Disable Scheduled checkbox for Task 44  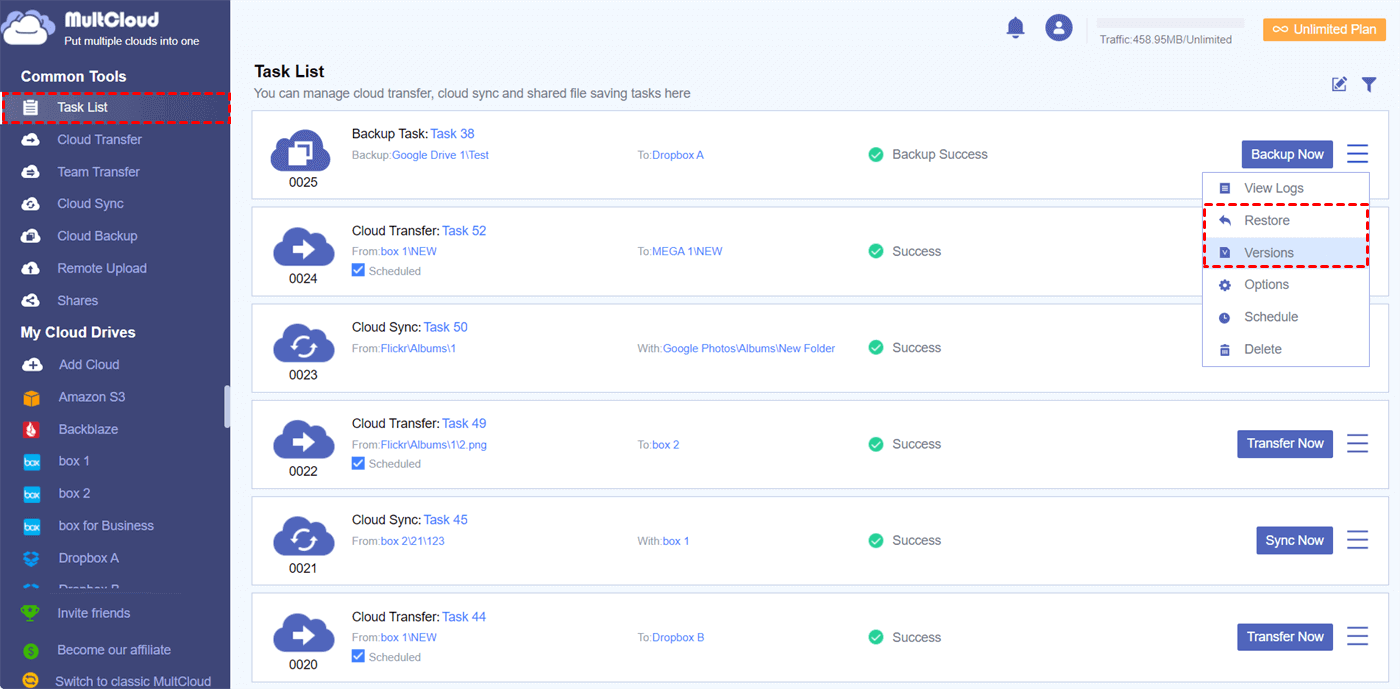click(359, 657)
